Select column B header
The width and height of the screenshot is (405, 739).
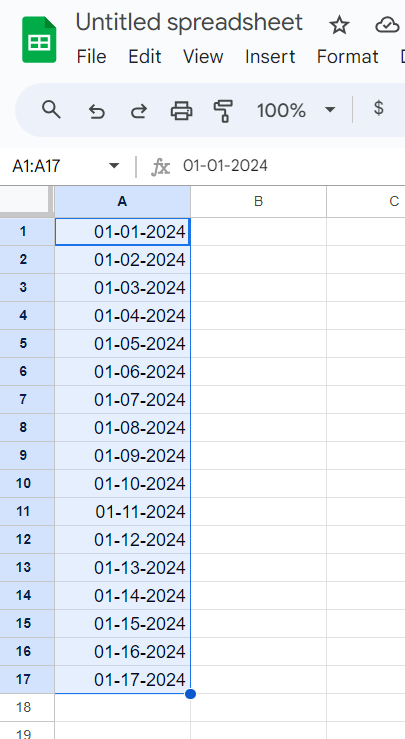point(258,201)
